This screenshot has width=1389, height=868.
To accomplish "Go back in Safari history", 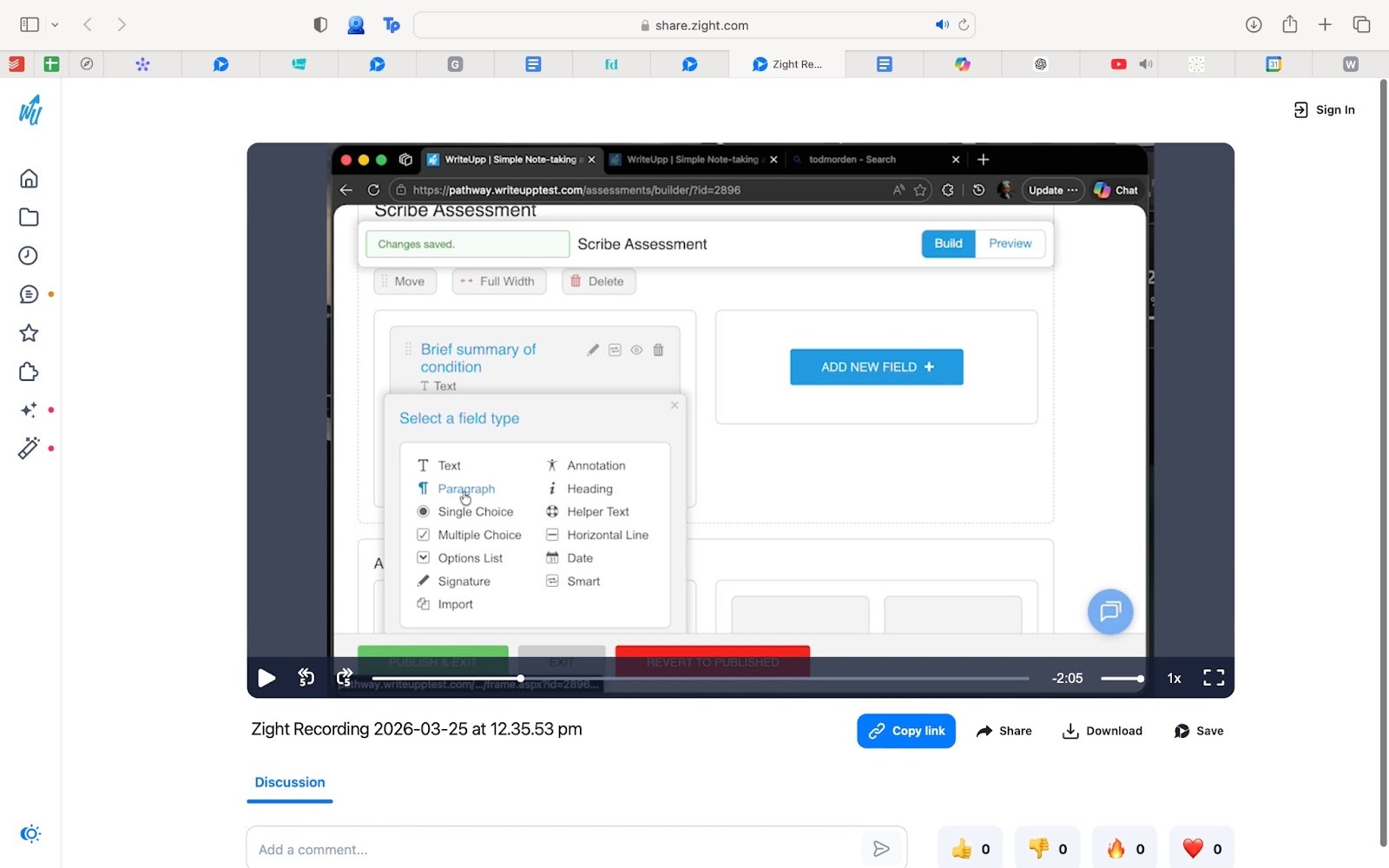I will tap(88, 24).
